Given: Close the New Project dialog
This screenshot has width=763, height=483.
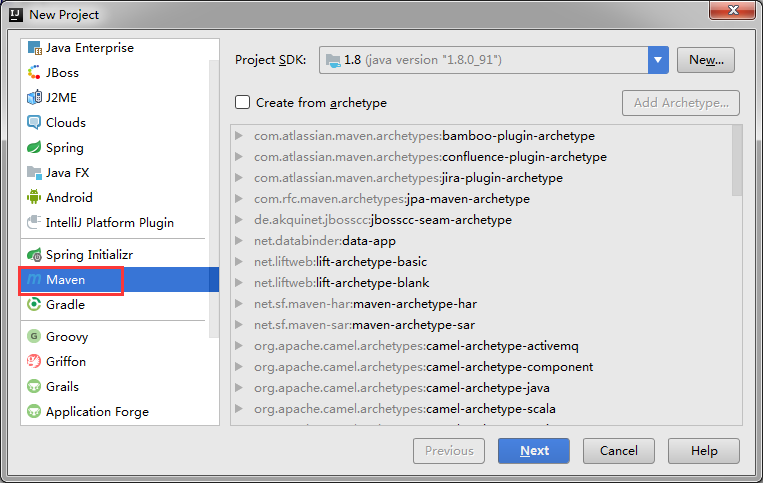Looking at the screenshot, I should click(732, 10).
